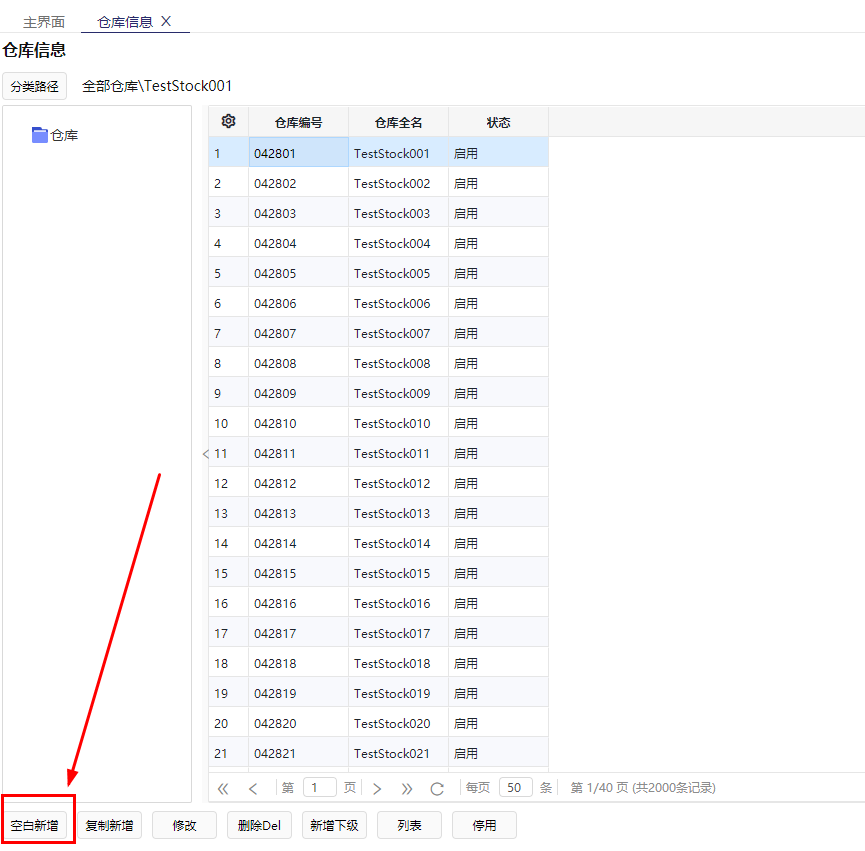Screen dimensions: 865x851
Task: Select cell TestStock003
Action: click(x=398, y=213)
